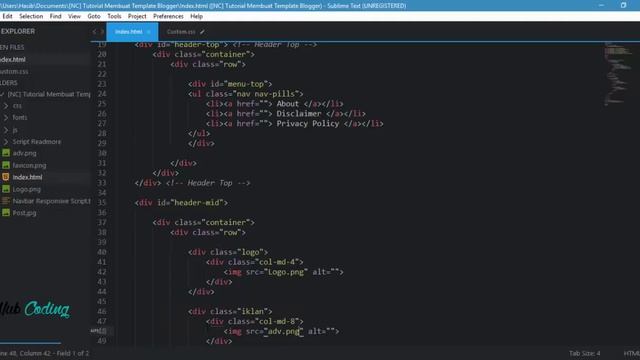Click line number 35 in the gutter
This screenshot has width=640, height=360.
pyautogui.click(x=102, y=202)
